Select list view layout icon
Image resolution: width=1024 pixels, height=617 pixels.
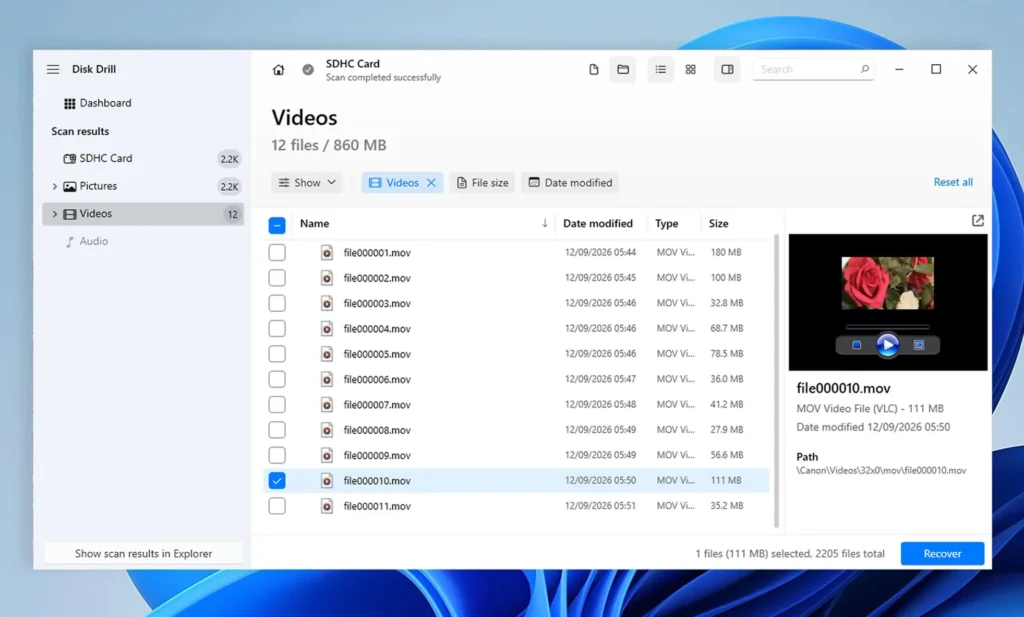tap(661, 69)
